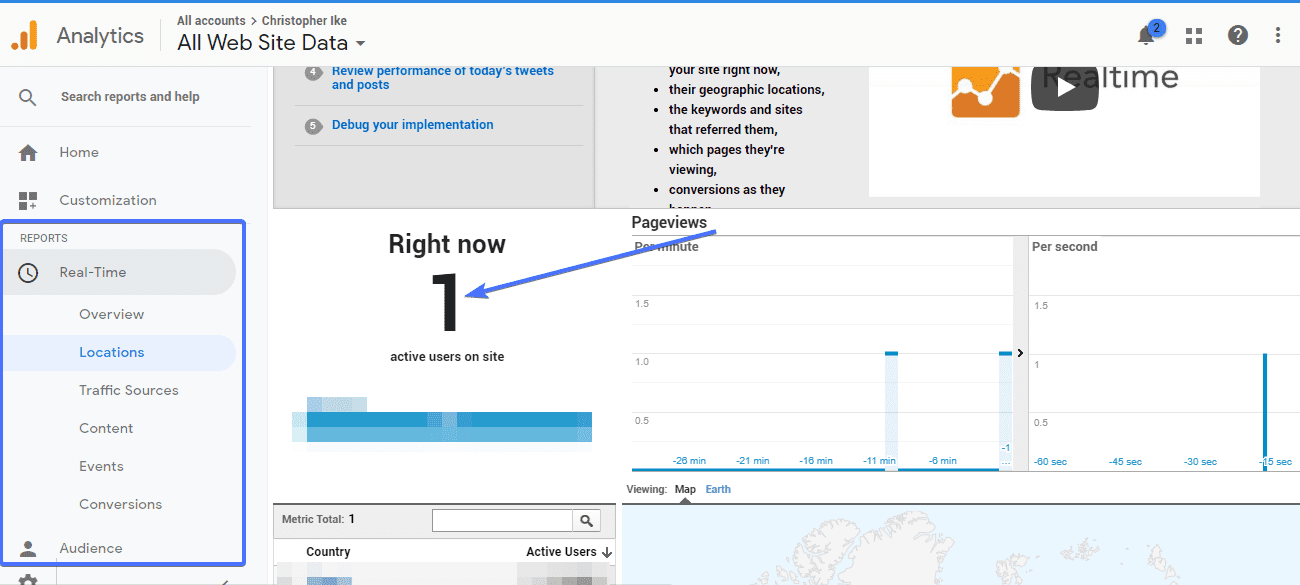Open the All Web Site Data dropdown
This screenshot has height=585, width=1300.
click(271, 42)
